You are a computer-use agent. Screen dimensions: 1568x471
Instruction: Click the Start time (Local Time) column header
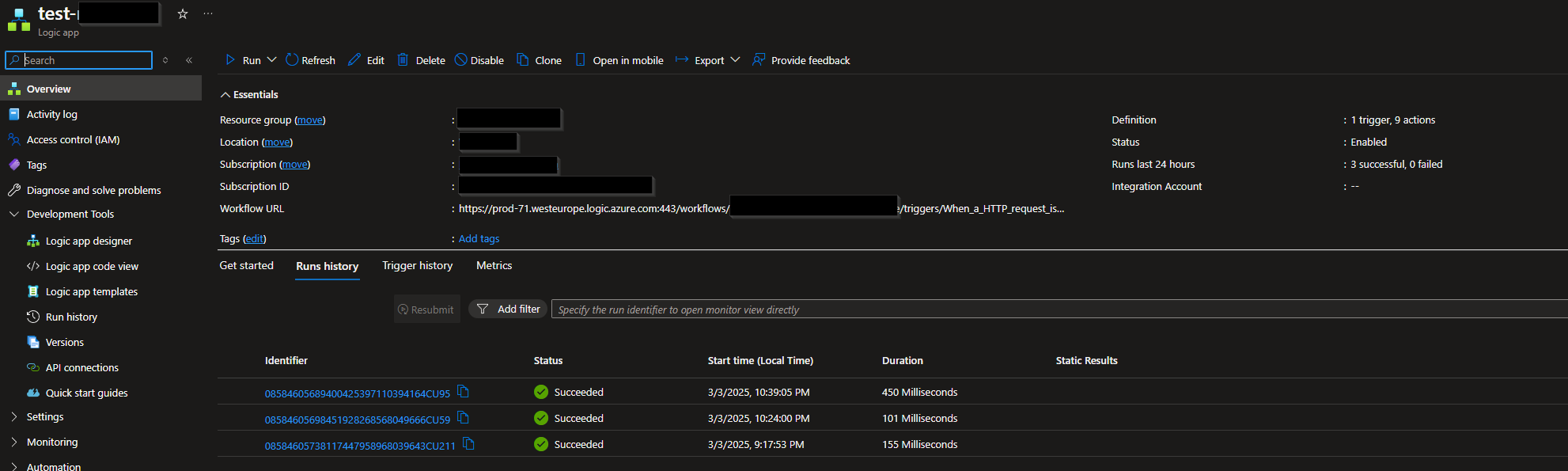760,360
